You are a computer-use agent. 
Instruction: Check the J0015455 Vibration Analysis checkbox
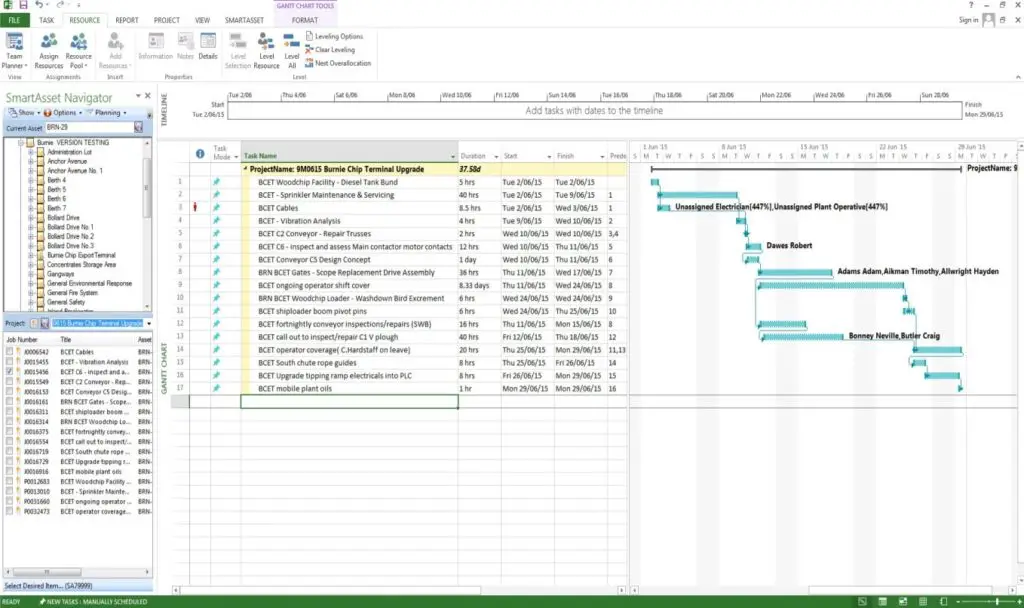coord(9,361)
